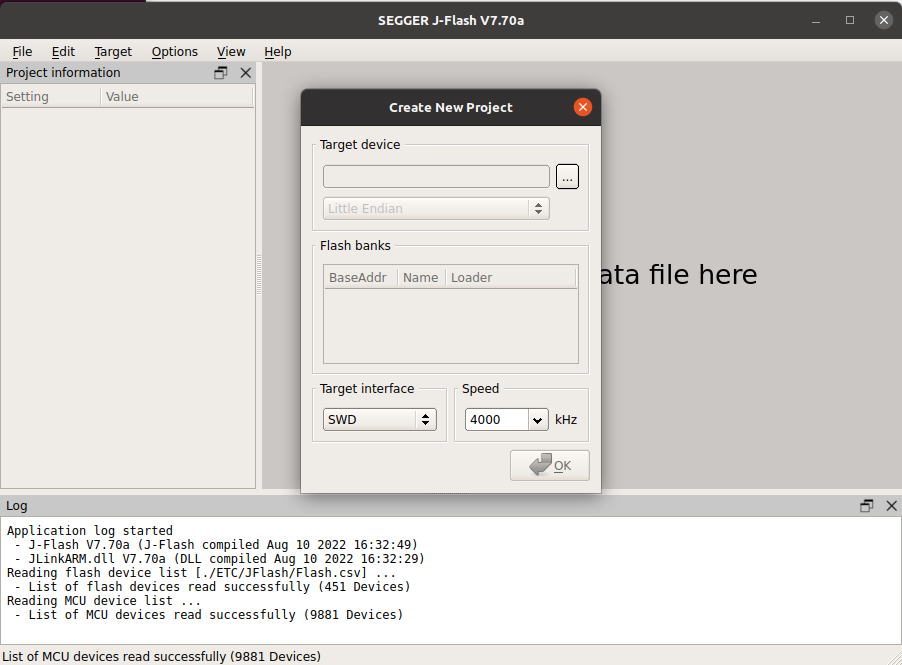902x665 pixels.
Task: Click the status bar message text
Action: click(x=162, y=656)
